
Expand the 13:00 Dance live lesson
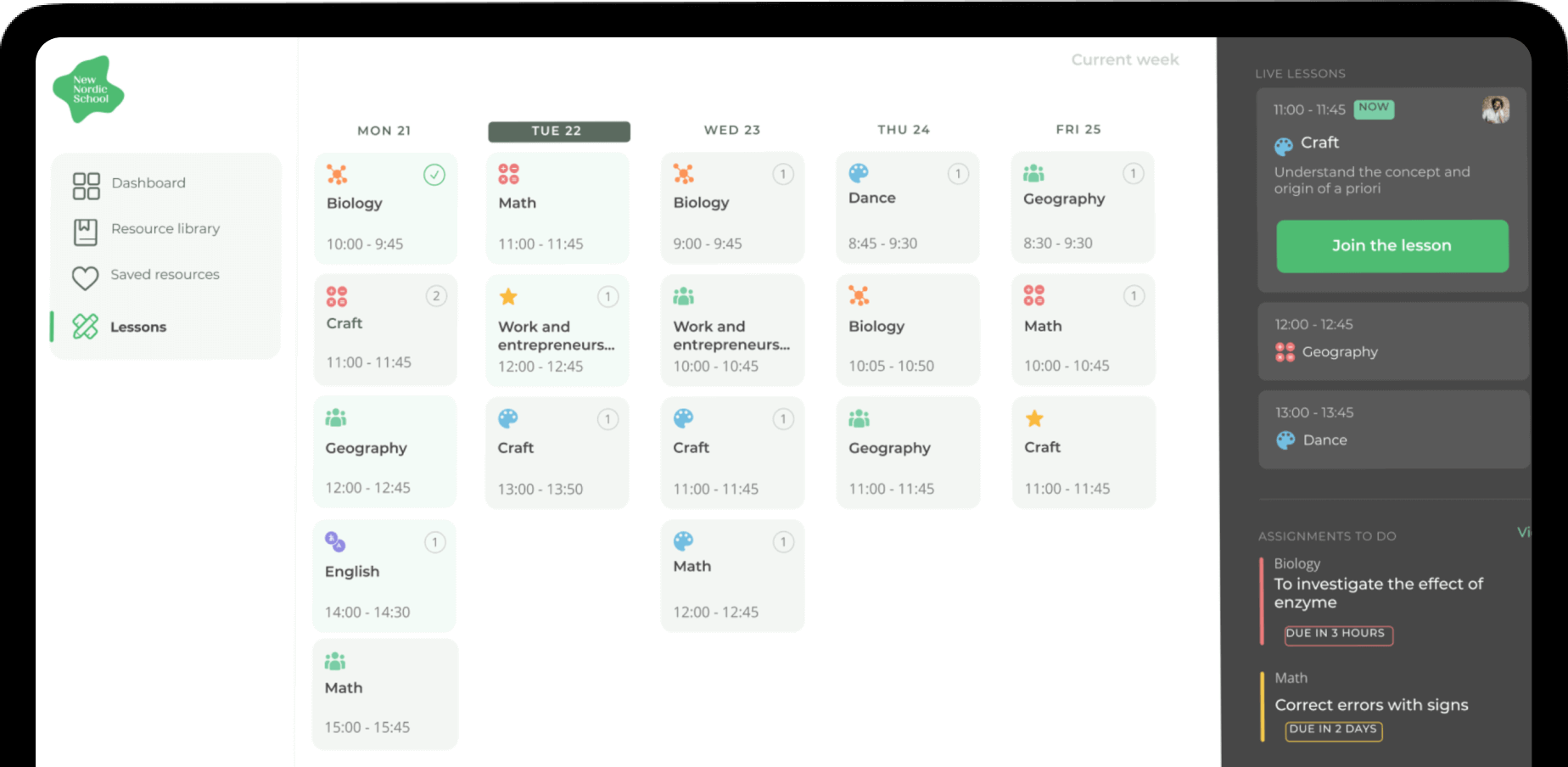pyautogui.click(x=1392, y=428)
